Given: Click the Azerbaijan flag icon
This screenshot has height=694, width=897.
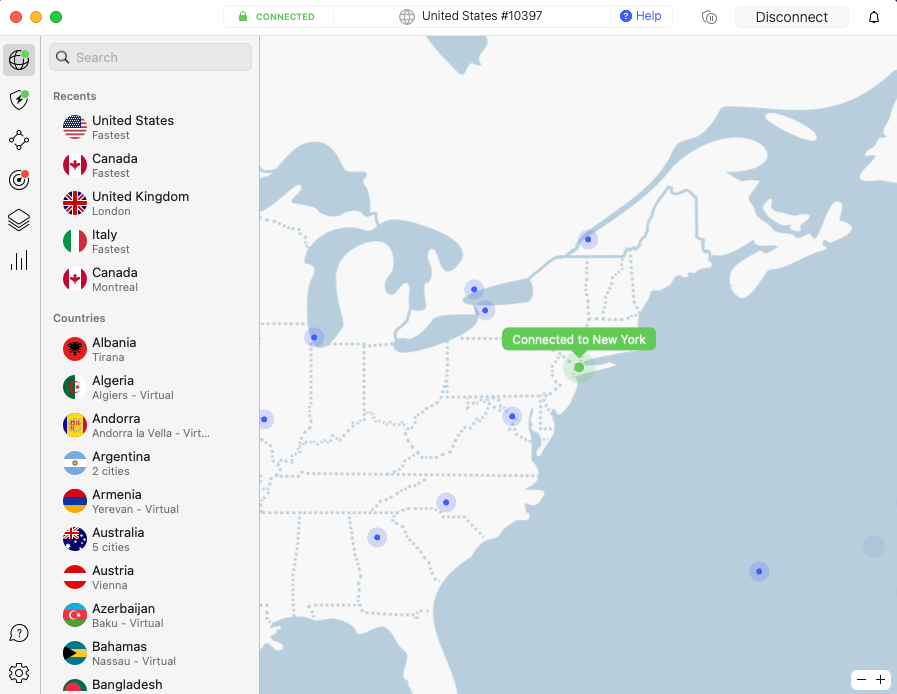Looking at the screenshot, I should (x=75, y=615).
